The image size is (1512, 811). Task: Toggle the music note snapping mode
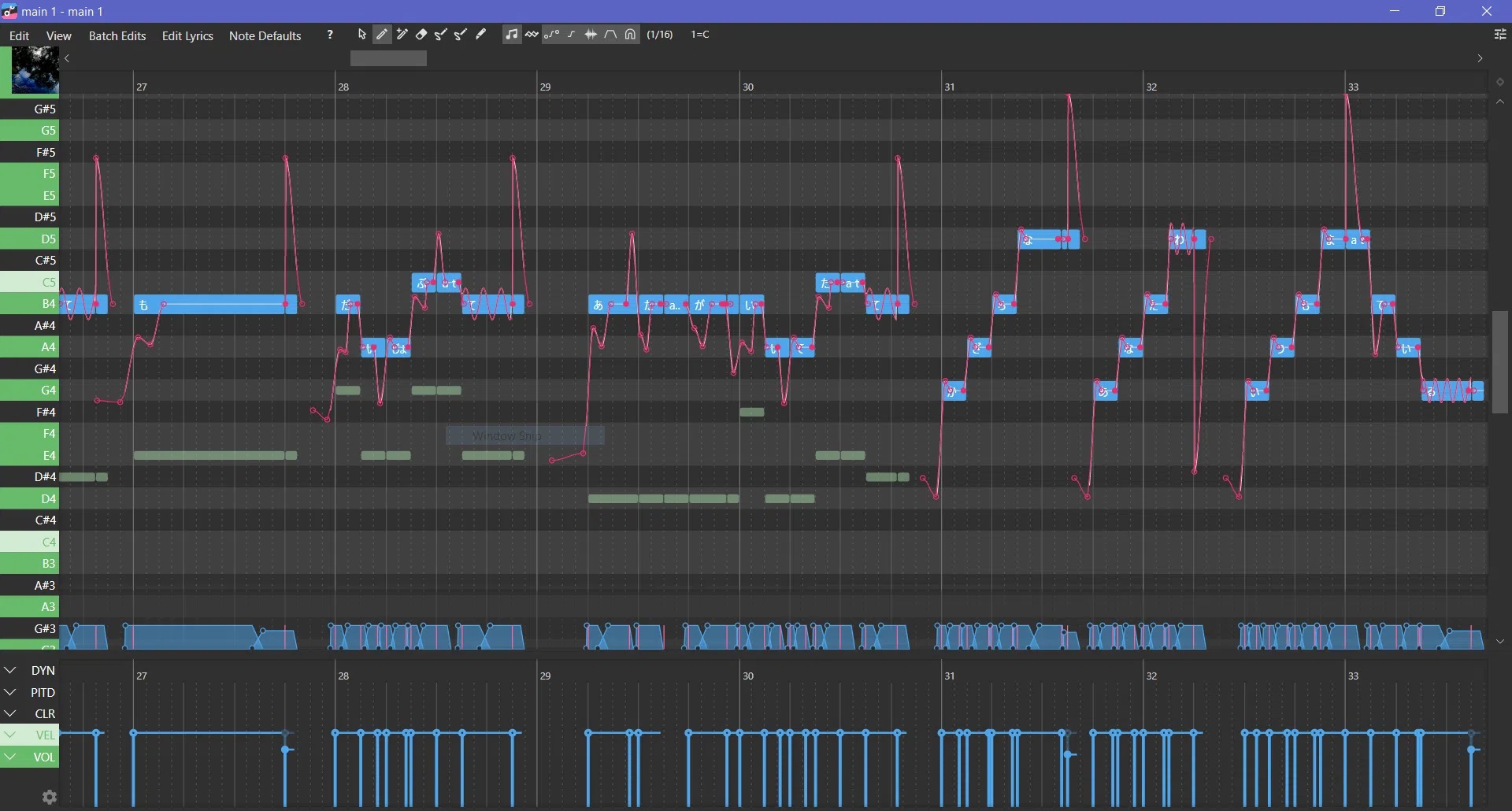(512, 34)
